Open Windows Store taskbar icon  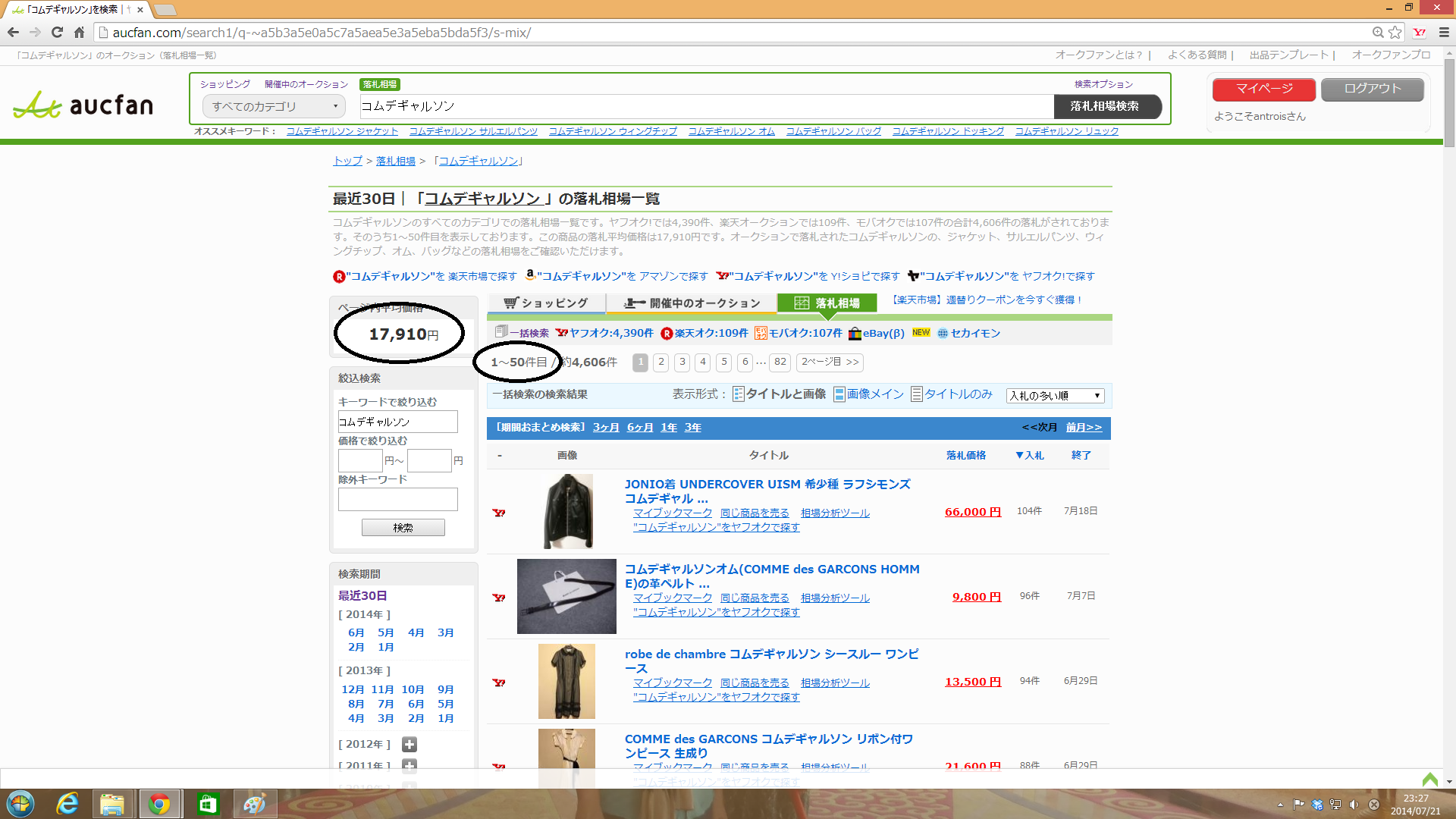coord(207,804)
